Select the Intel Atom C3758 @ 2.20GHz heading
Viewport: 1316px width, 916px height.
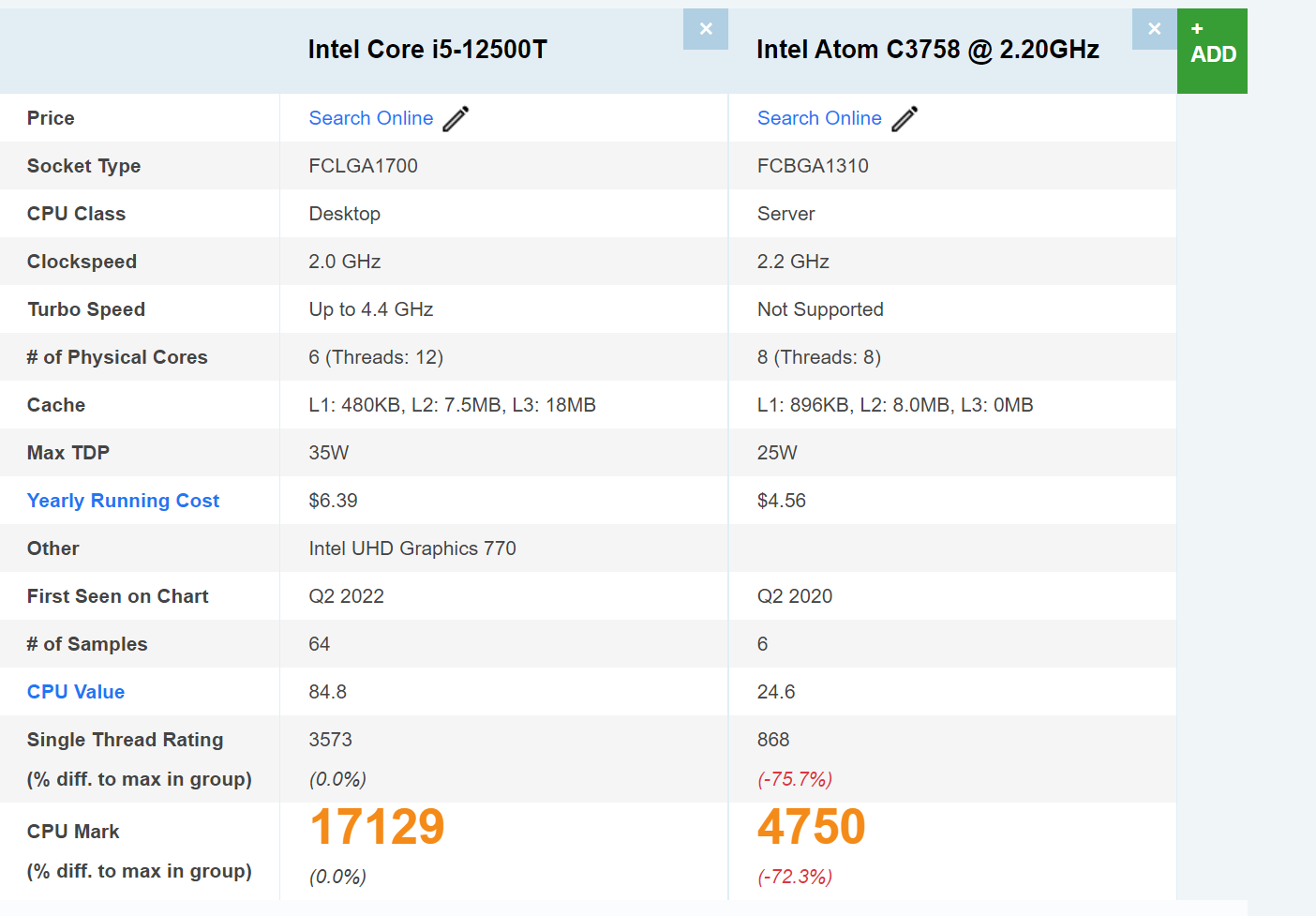[x=928, y=50]
